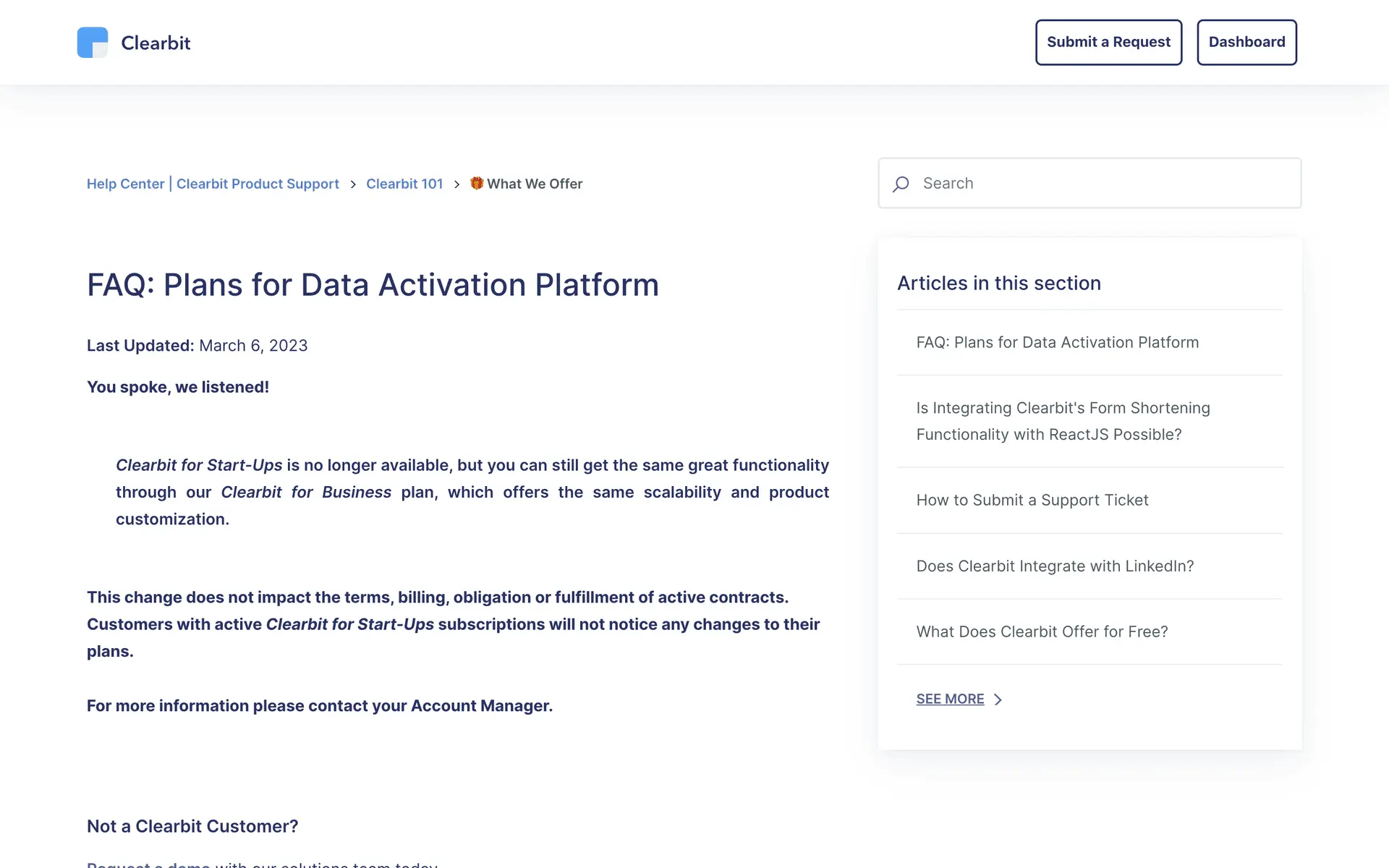
Task: Expand the list via SEE MORE link
Action: click(949, 699)
